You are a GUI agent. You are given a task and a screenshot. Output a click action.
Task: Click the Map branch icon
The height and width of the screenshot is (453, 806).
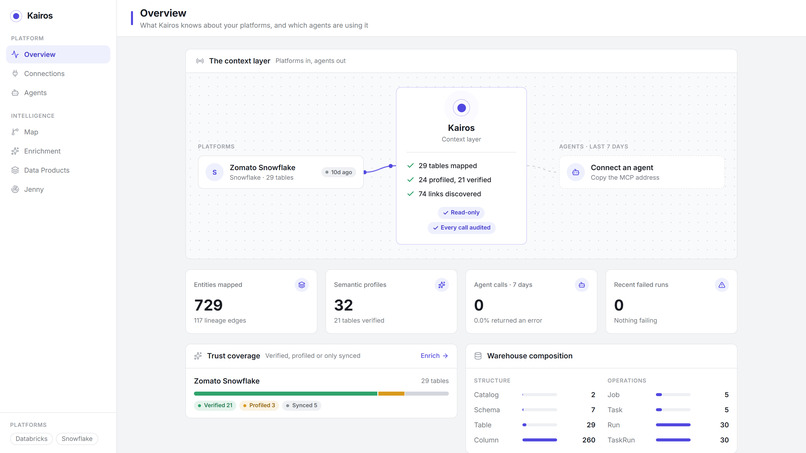pyautogui.click(x=15, y=132)
